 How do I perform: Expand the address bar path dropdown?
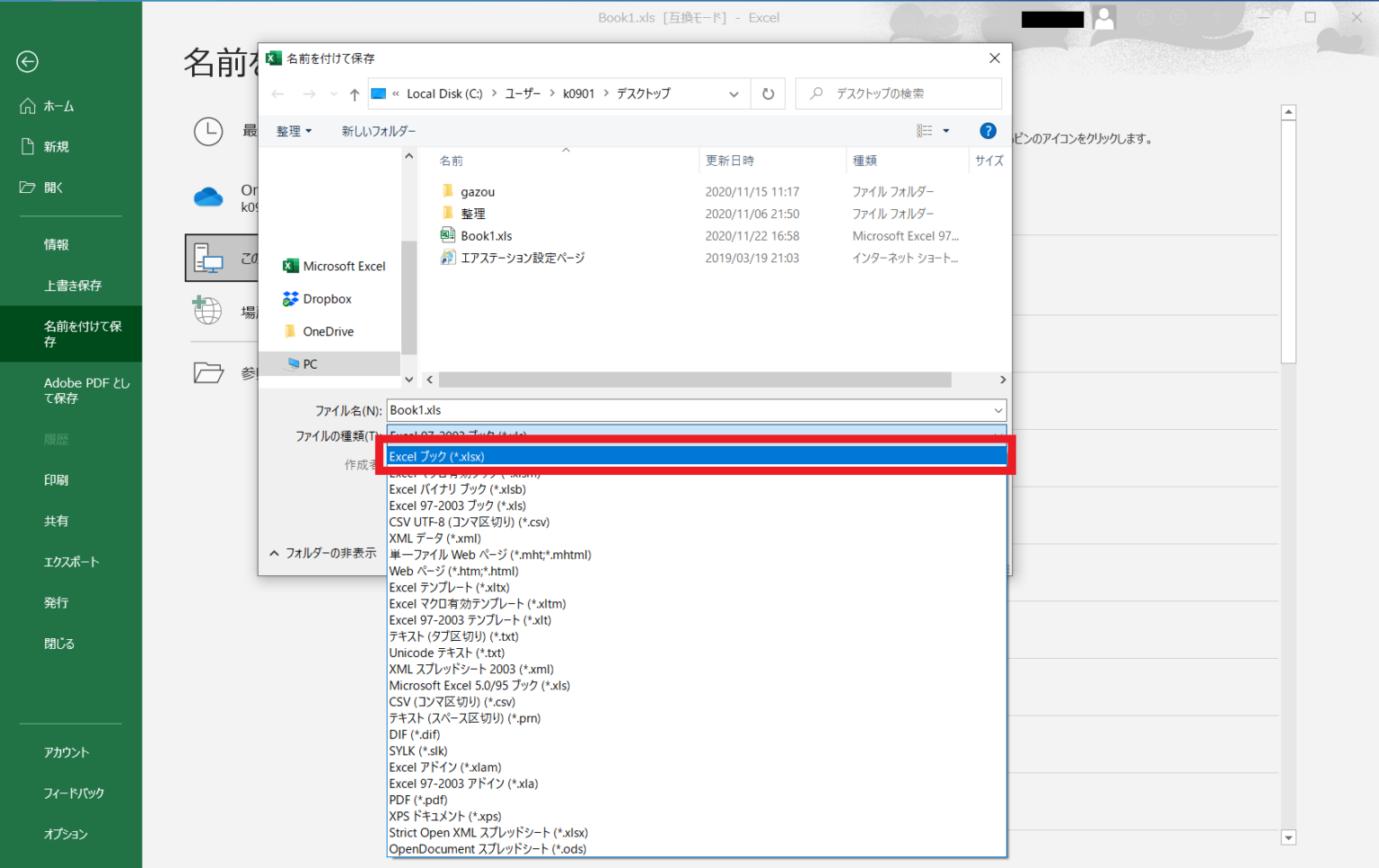[733, 93]
